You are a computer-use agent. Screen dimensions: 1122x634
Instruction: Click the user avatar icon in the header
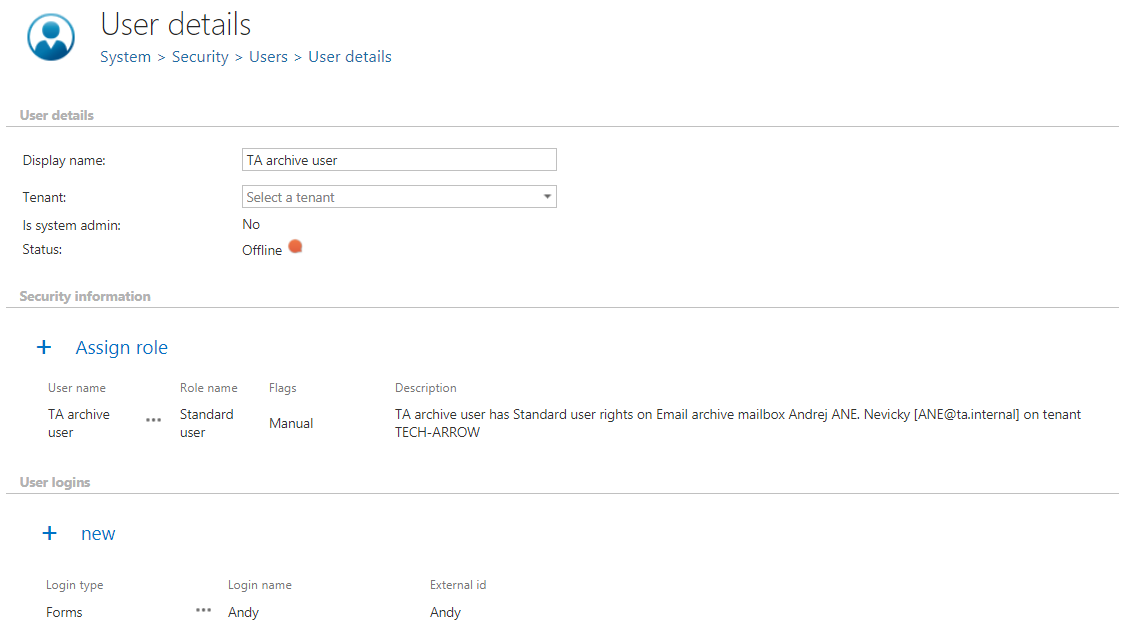coord(51,37)
